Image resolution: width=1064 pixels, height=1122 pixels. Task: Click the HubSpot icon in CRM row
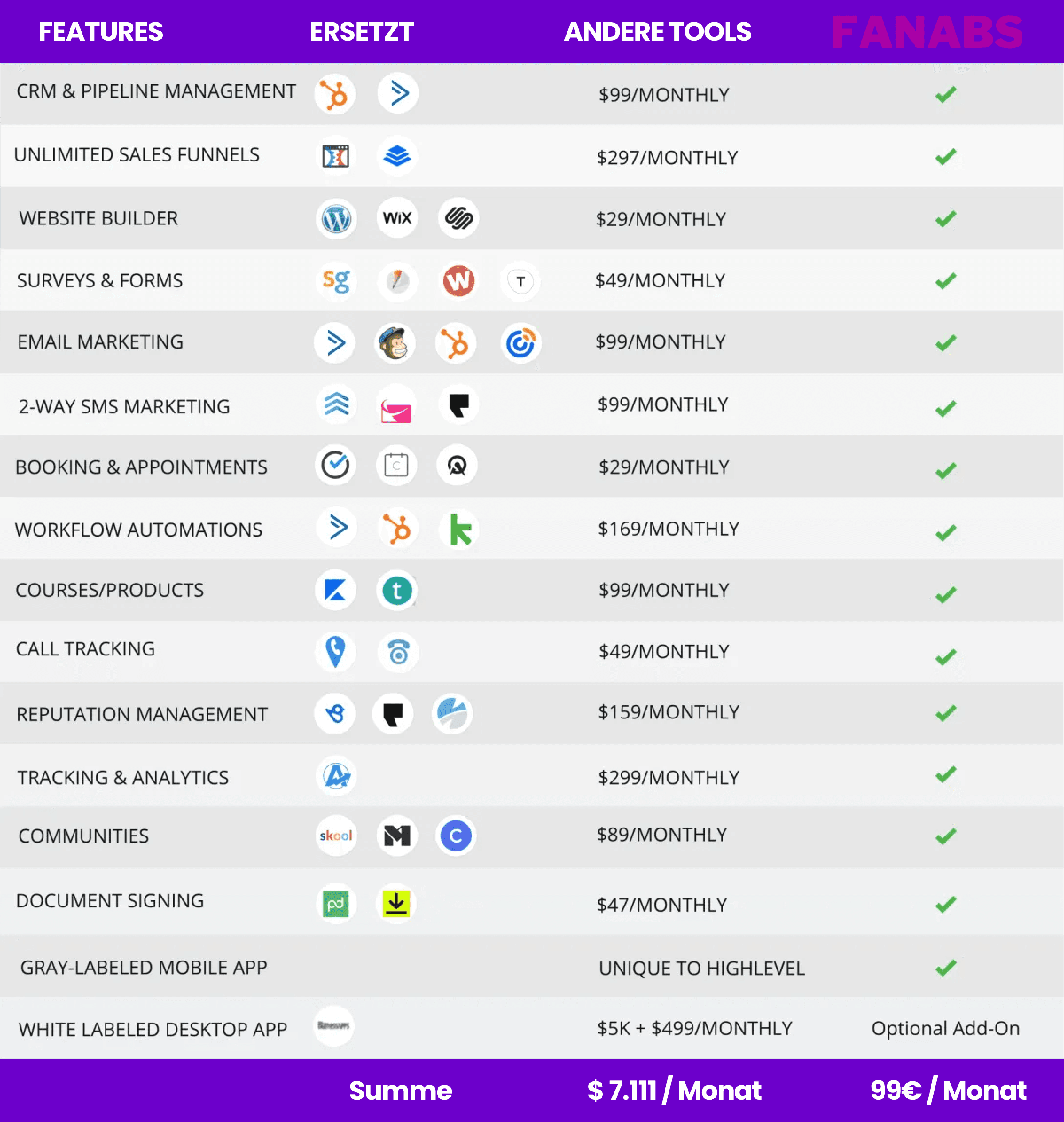tap(335, 94)
